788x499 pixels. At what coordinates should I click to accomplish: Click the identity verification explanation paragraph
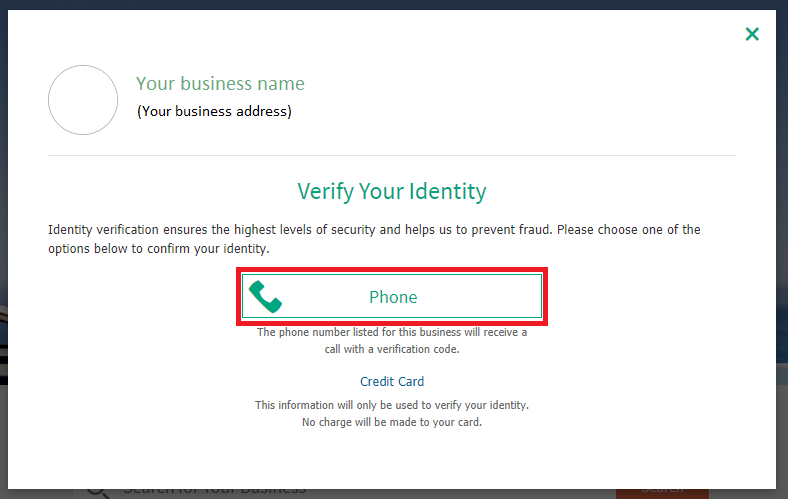pos(374,239)
